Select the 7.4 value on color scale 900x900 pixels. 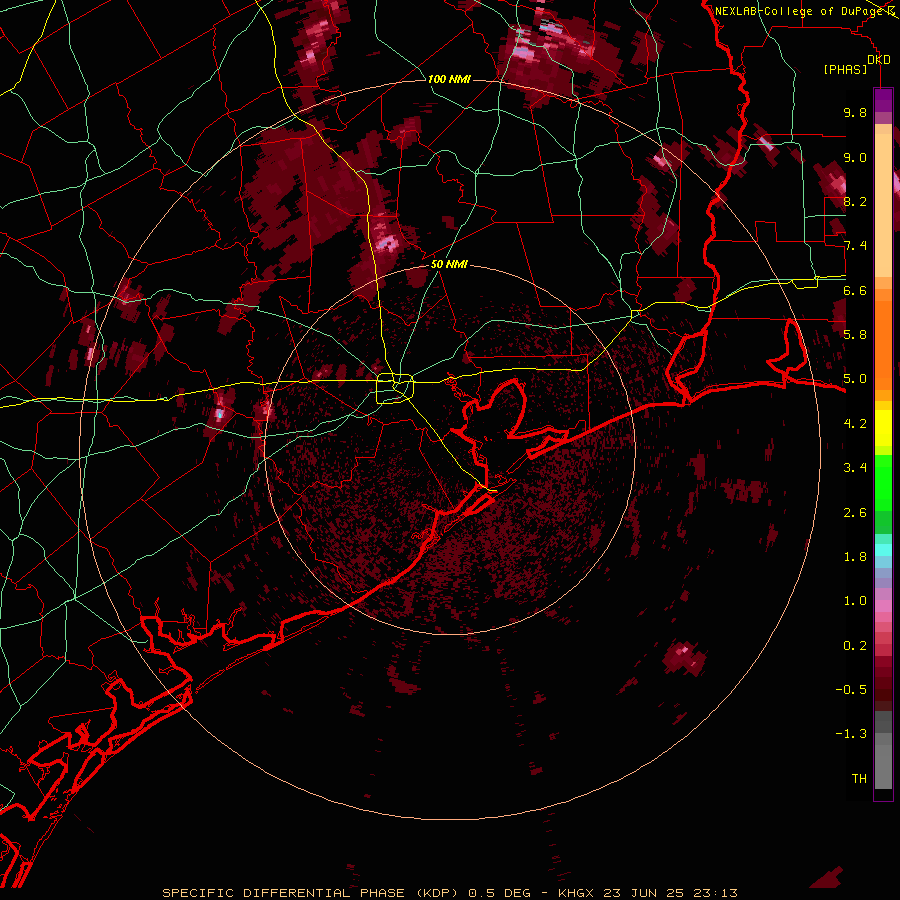(x=855, y=246)
